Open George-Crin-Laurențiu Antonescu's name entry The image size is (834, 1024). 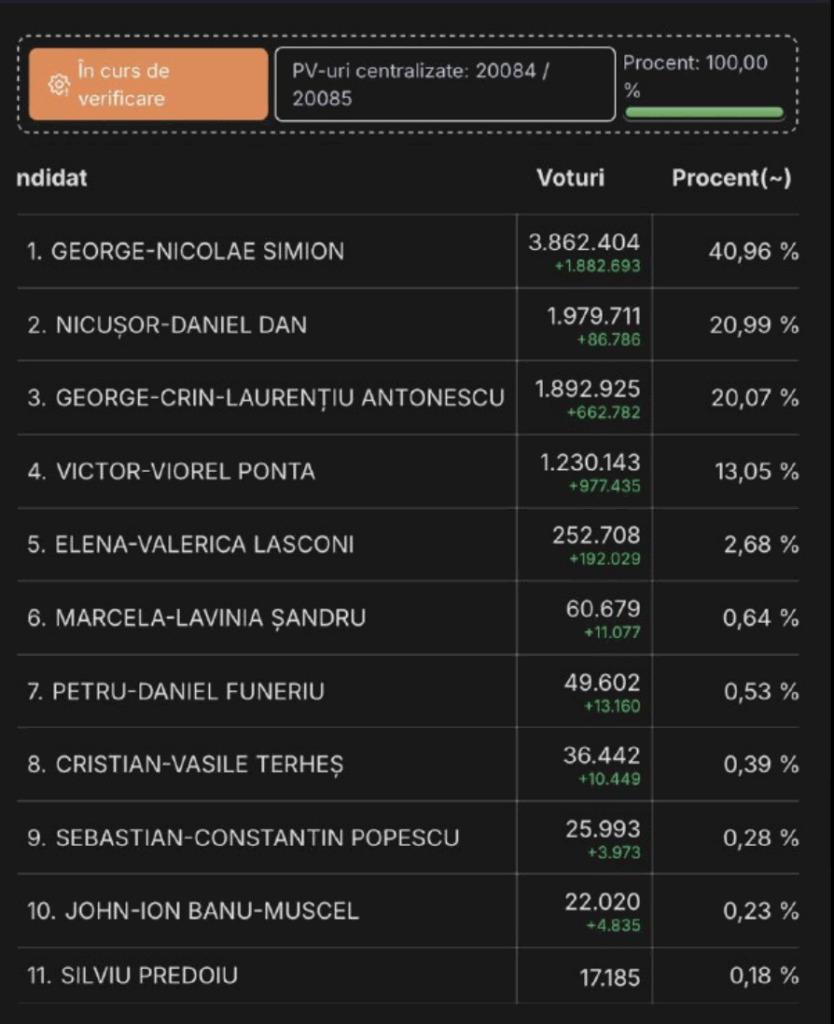tap(266, 398)
